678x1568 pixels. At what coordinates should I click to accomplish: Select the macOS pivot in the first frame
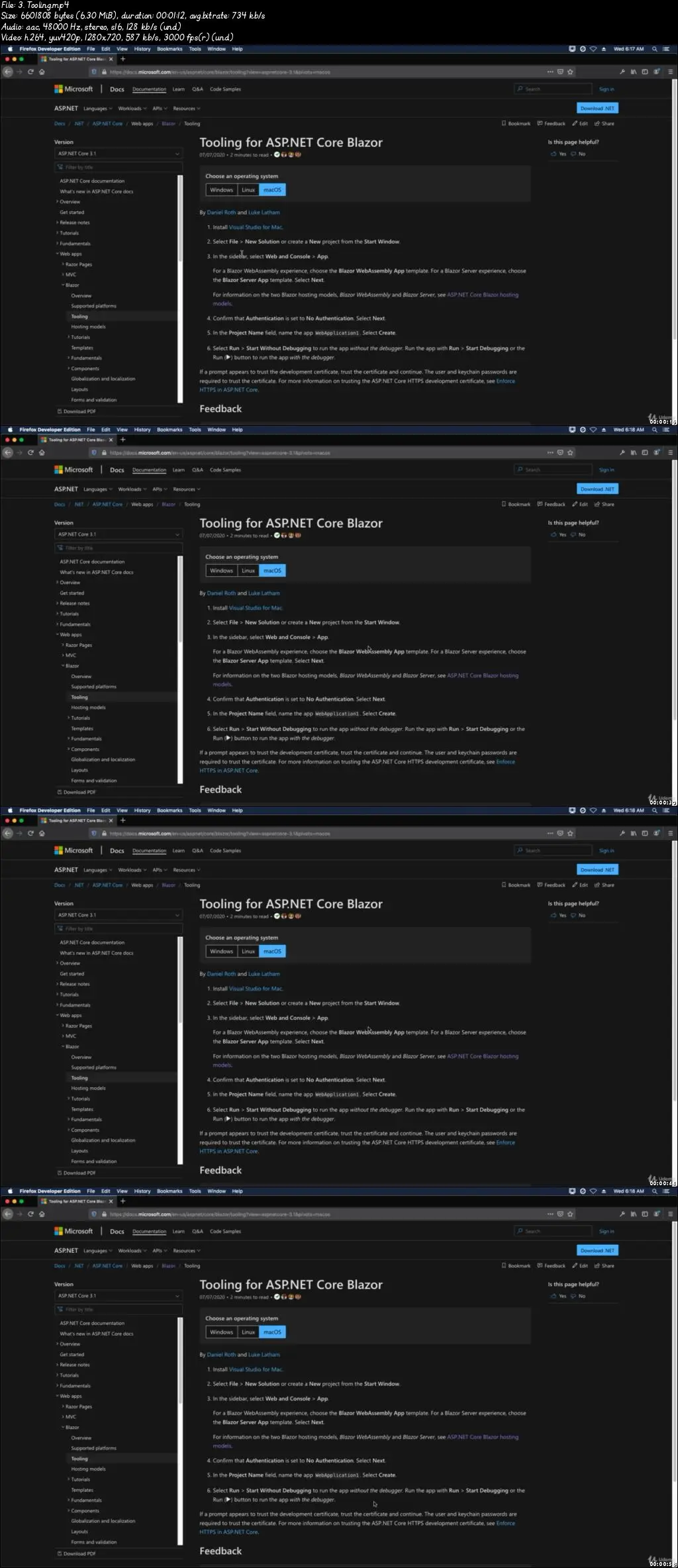[x=272, y=190]
